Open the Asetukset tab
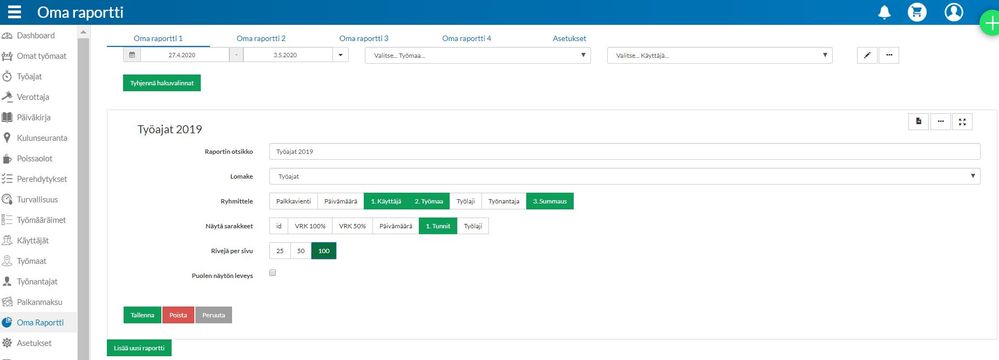 coord(569,38)
